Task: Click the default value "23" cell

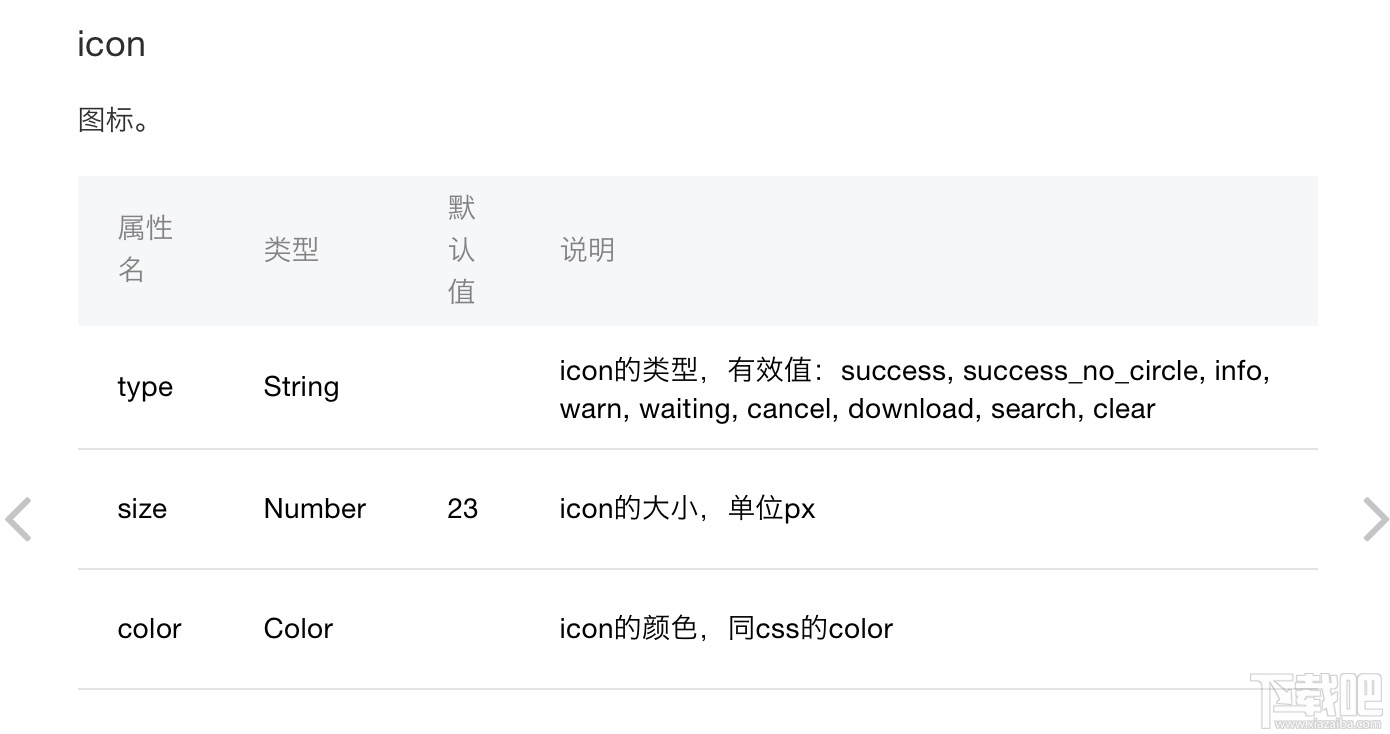Action: pyautogui.click(x=463, y=509)
